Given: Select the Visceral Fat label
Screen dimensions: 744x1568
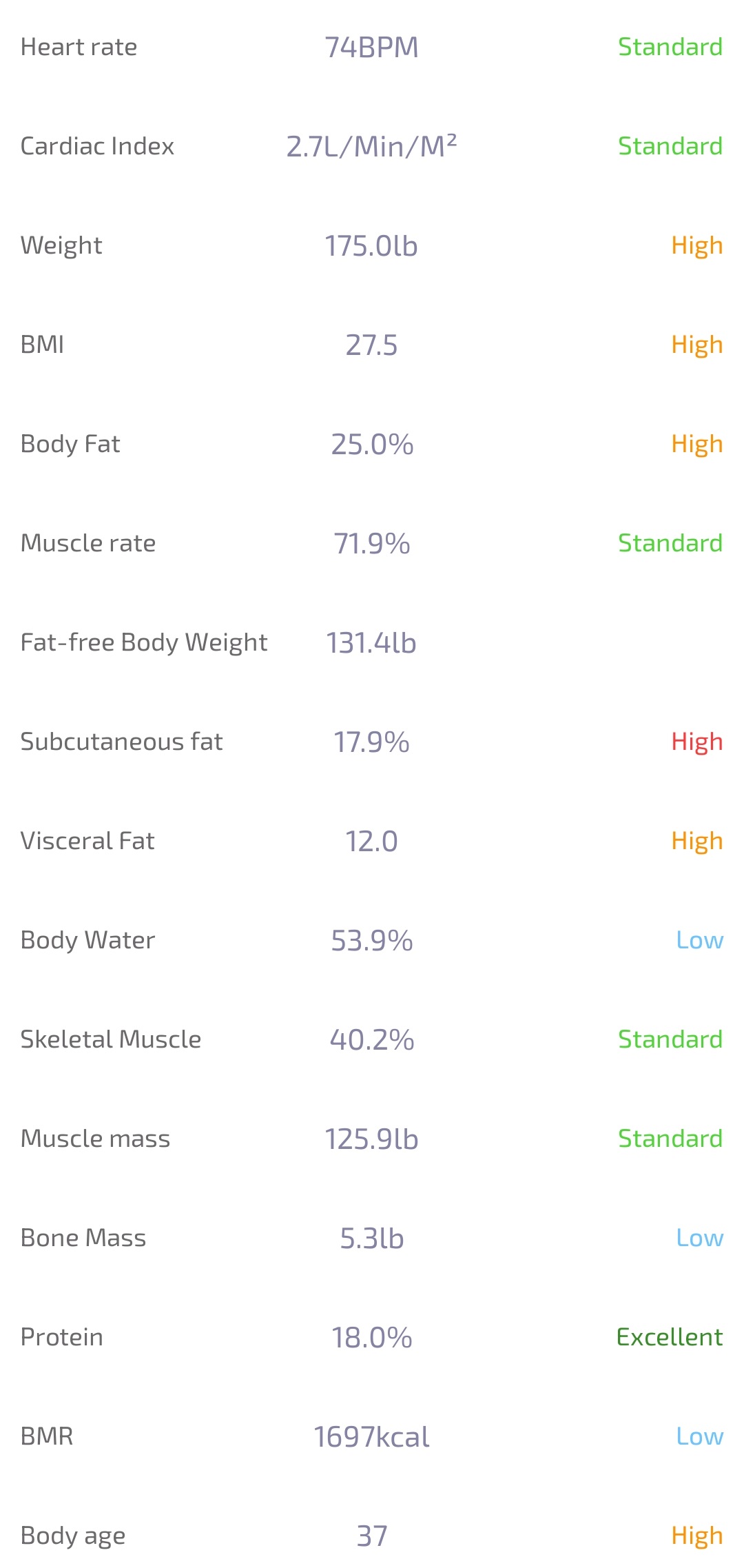Looking at the screenshot, I should (87, 841).
